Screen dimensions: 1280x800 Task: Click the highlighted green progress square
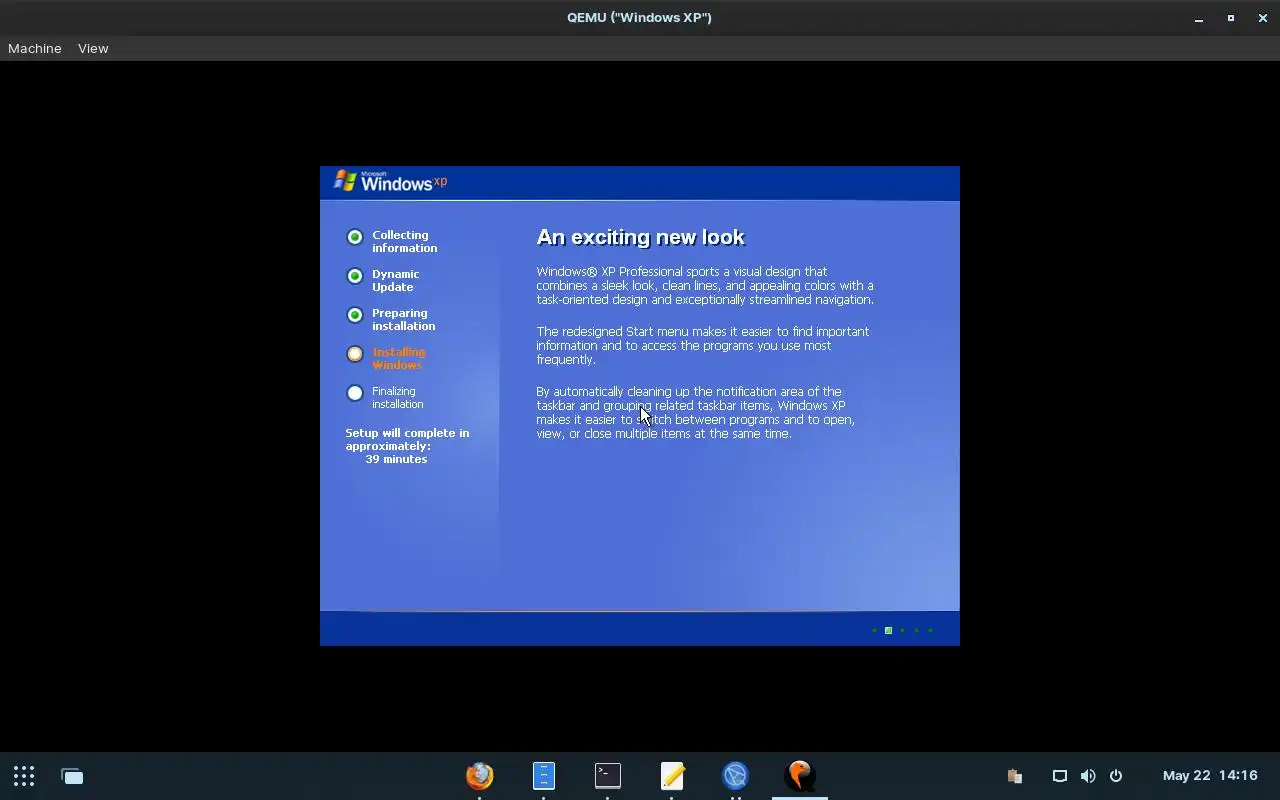tap(888, 630)
